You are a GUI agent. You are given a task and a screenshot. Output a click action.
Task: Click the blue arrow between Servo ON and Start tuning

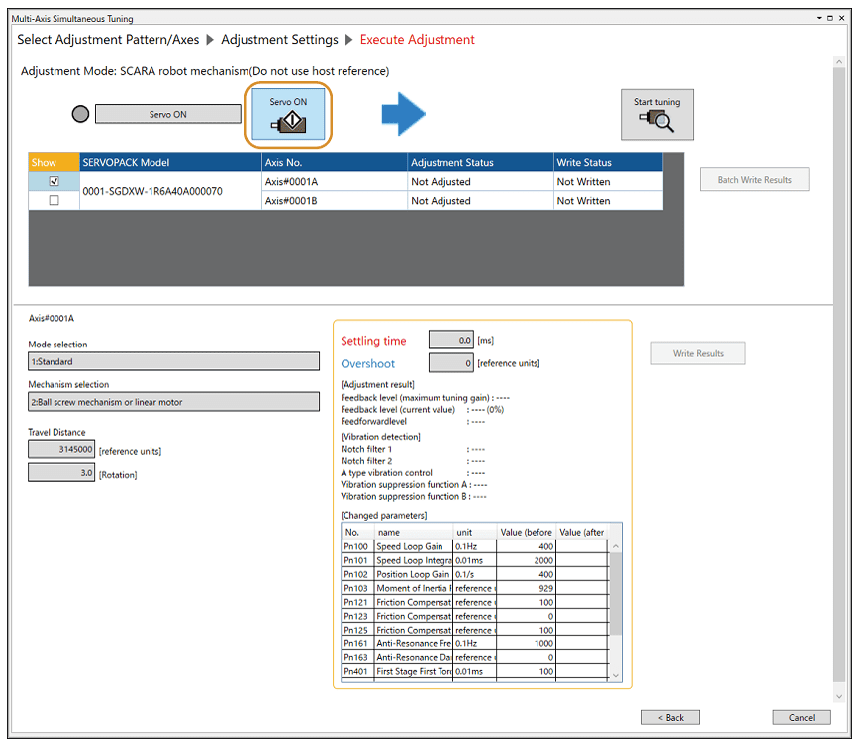pyautogui.click(x=403, y=115)
